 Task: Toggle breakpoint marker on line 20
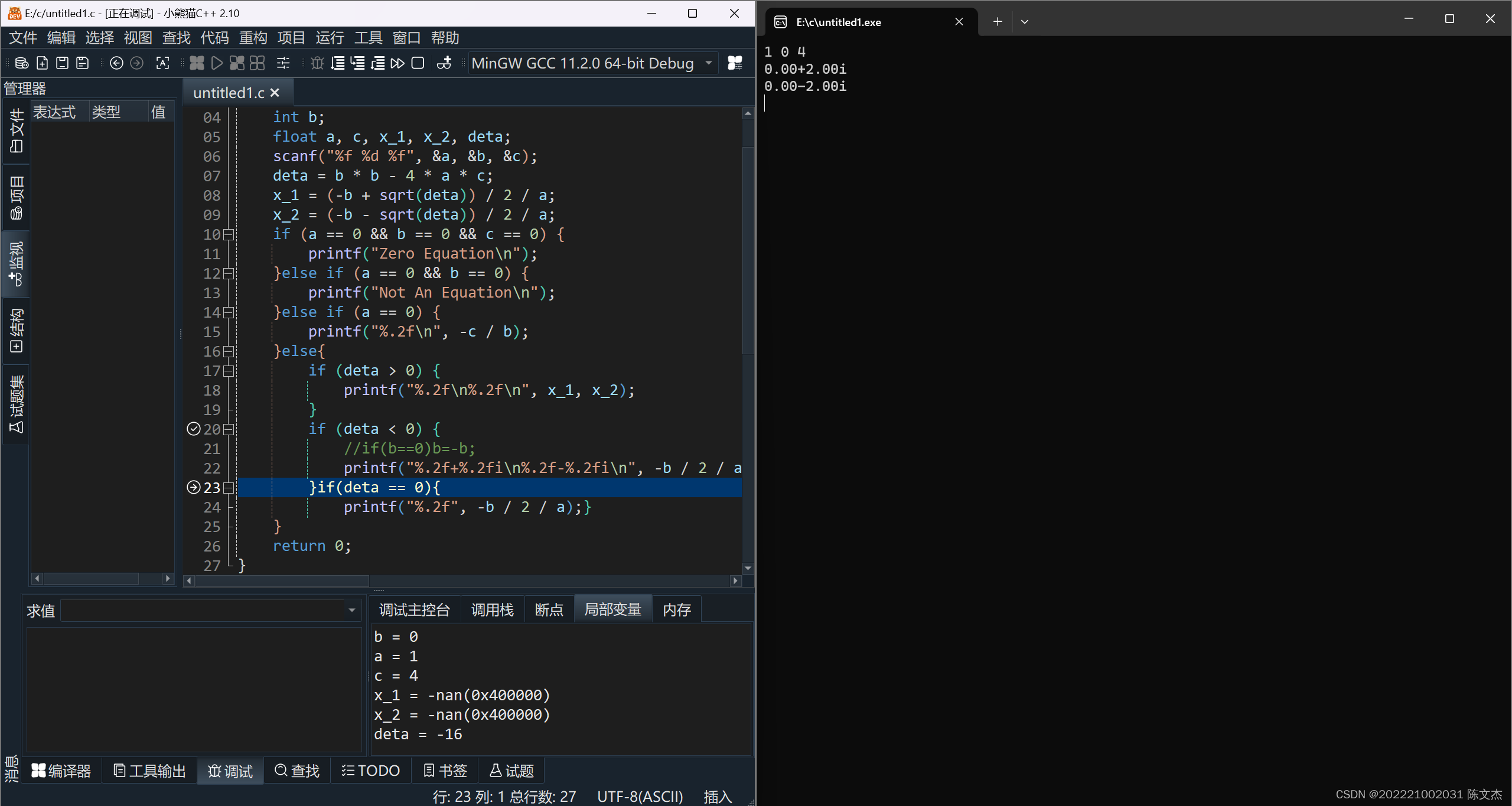[194, 429]
